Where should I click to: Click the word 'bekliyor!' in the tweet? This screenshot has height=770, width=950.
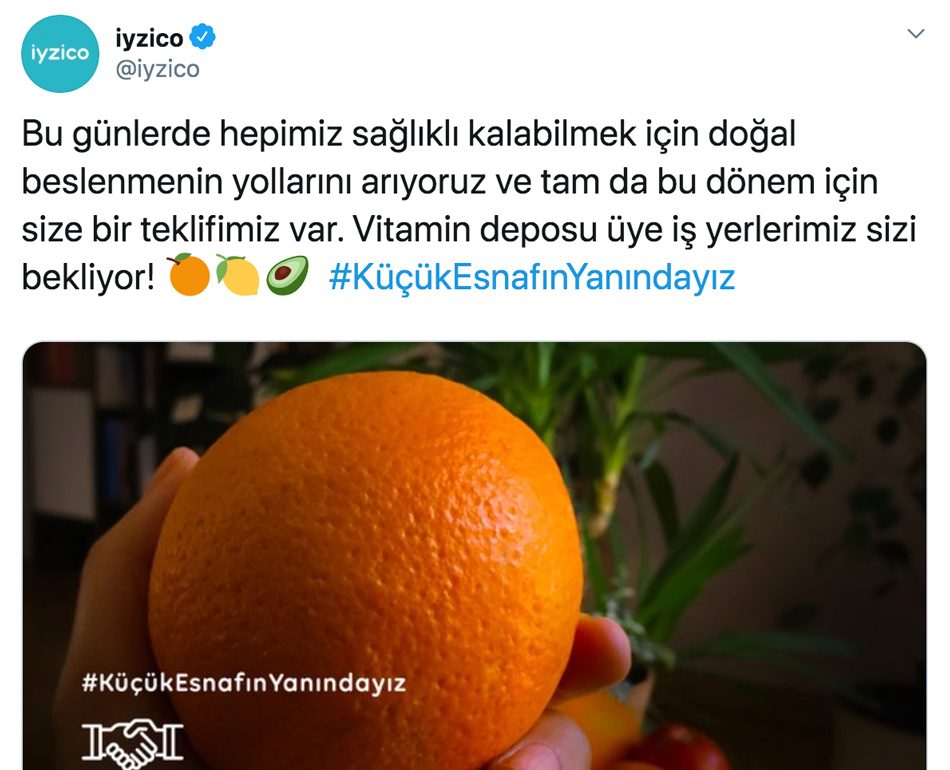pos(89,278)
